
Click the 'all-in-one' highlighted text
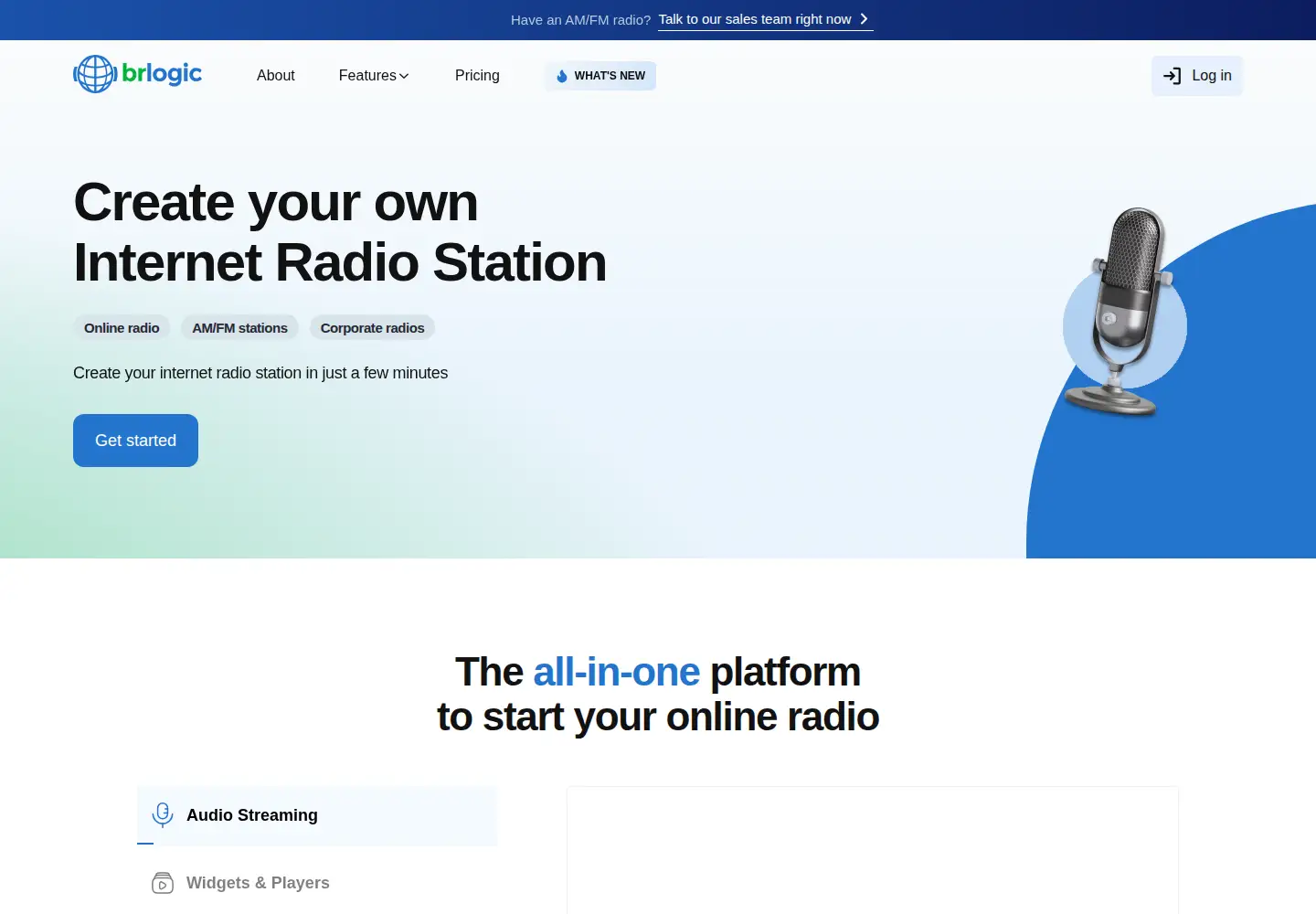[616, 672]
